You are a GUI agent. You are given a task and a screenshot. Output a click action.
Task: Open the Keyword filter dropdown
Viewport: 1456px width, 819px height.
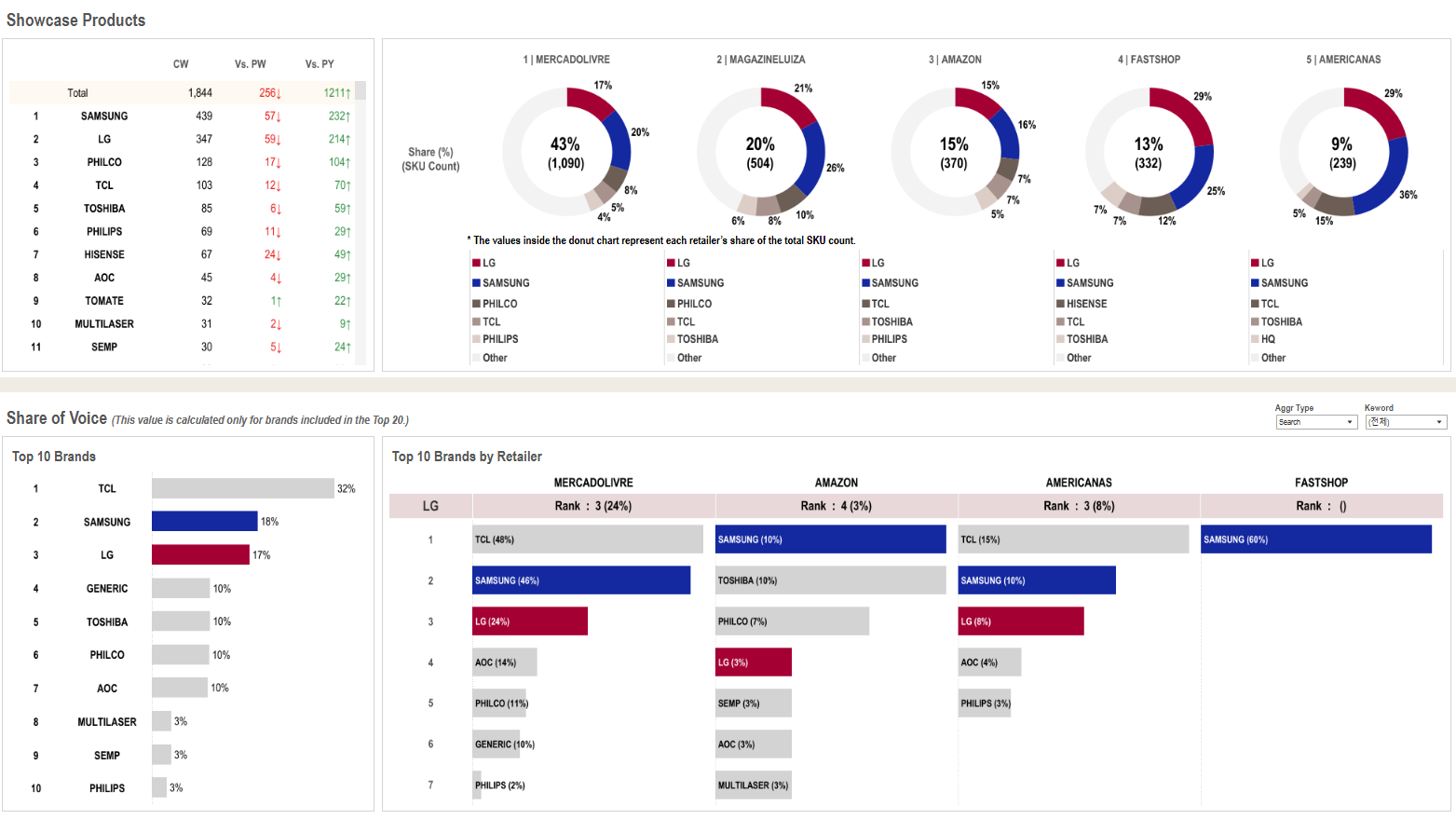coord(1405,422)
